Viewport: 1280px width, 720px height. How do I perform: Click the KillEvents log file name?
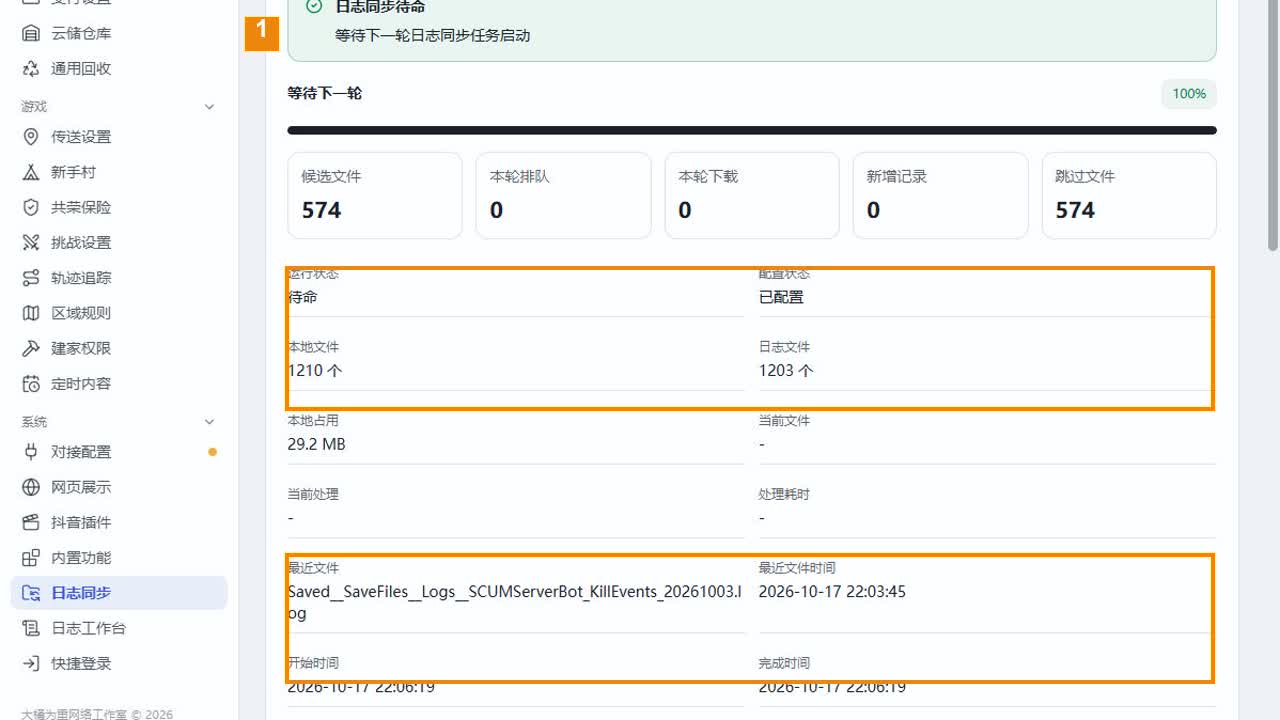coord(515,602)
